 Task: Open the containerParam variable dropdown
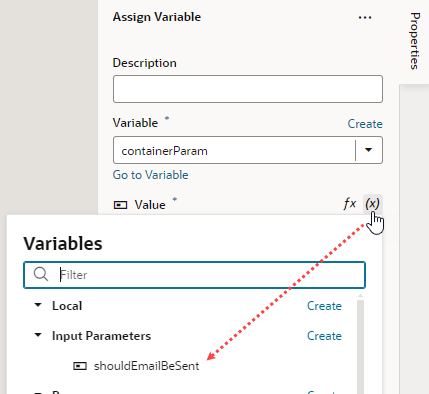pyautogui.click(x=368, y=150)
